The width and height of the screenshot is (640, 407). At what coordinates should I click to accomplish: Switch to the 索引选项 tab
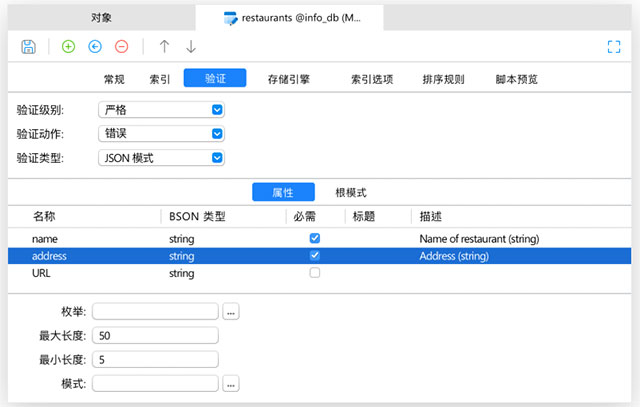pos(372,79)
